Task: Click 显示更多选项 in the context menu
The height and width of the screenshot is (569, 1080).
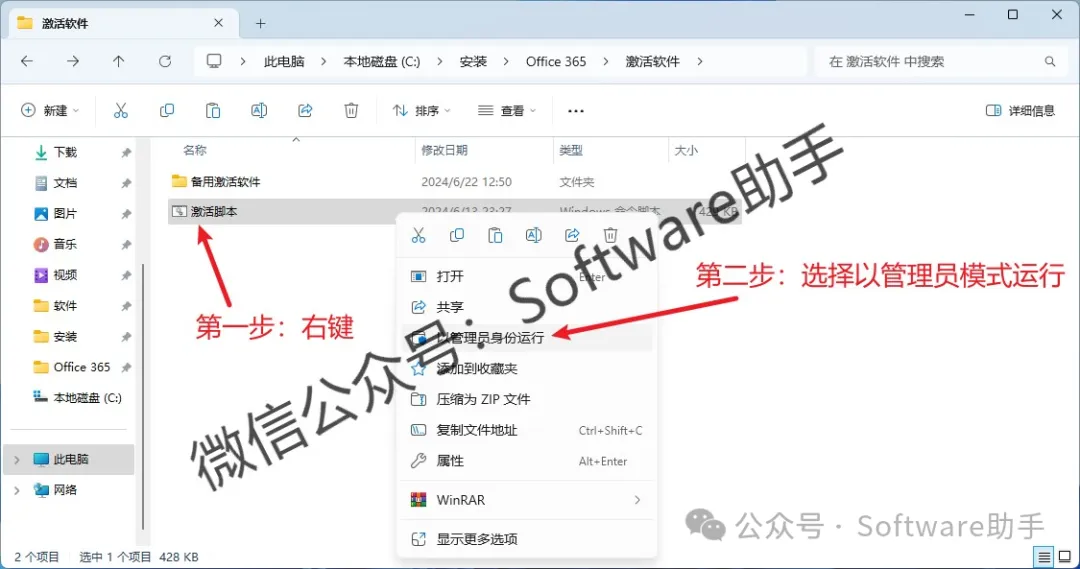Action: pos(526,539)
